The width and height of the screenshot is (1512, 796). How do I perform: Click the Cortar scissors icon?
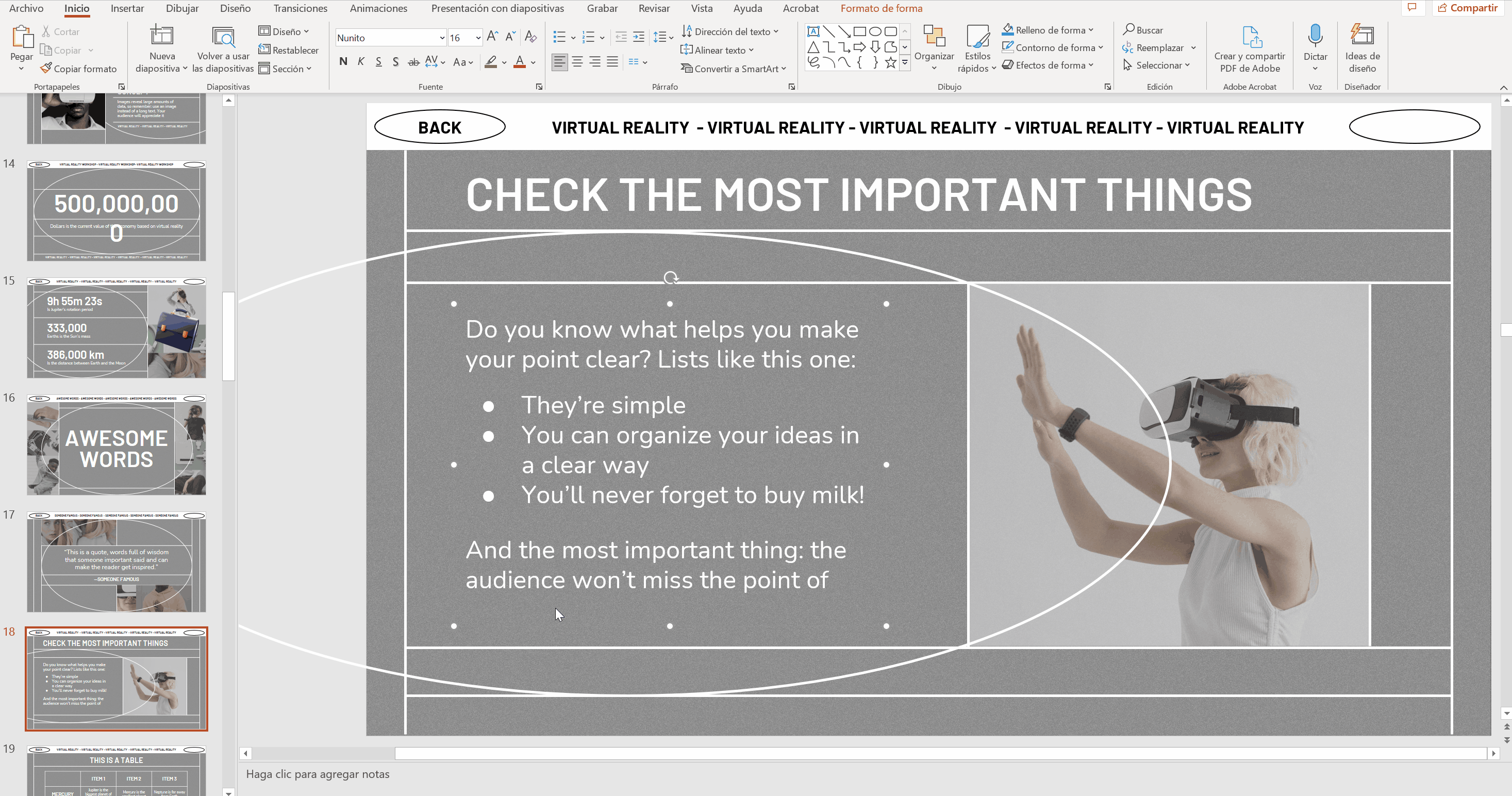coord(46,31)
